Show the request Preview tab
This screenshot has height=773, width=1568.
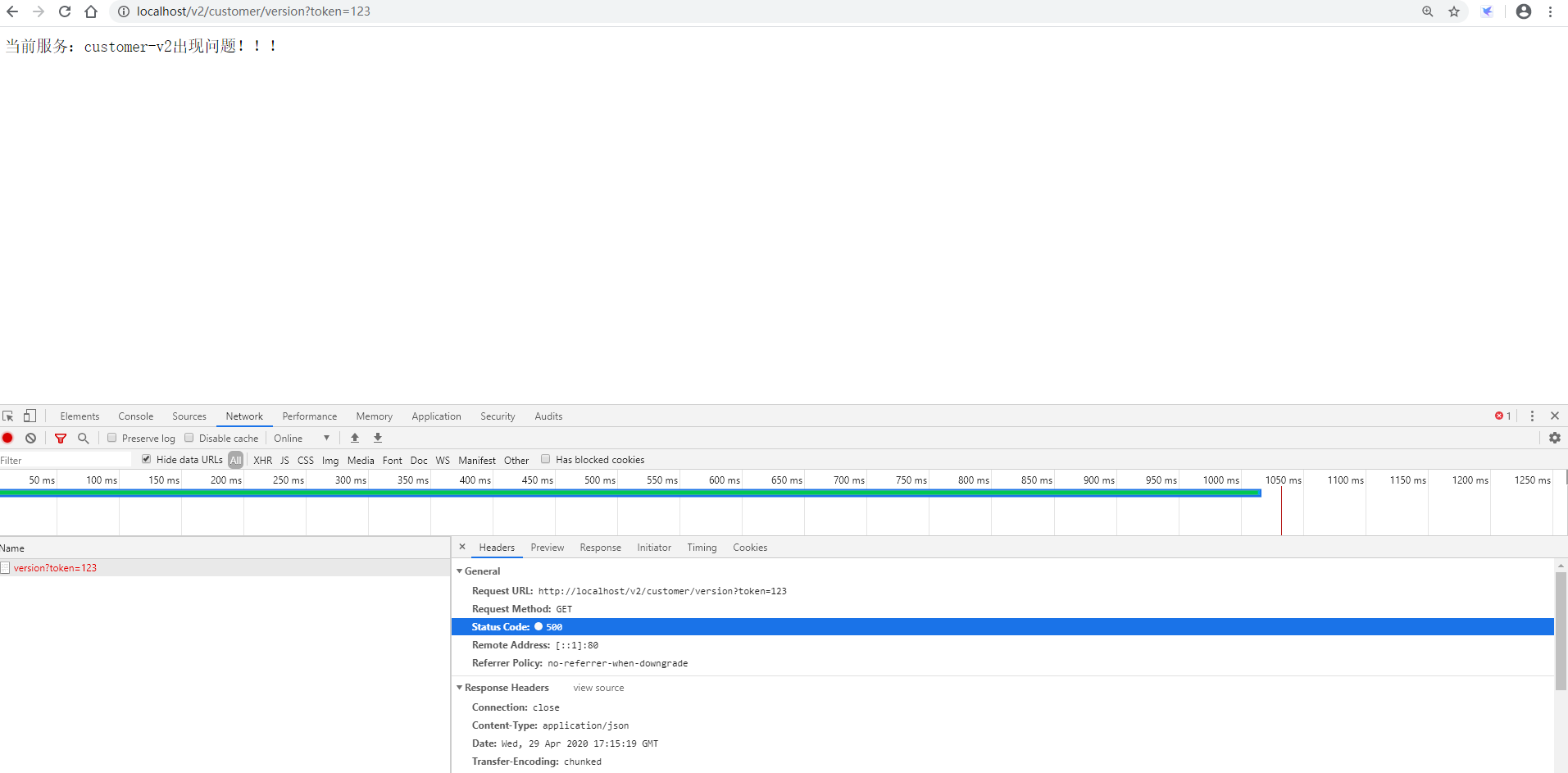[x=548, y=548]
